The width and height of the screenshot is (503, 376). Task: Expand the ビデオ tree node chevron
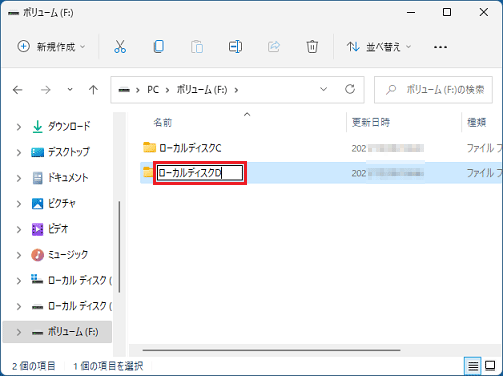[x=19, y=229]
